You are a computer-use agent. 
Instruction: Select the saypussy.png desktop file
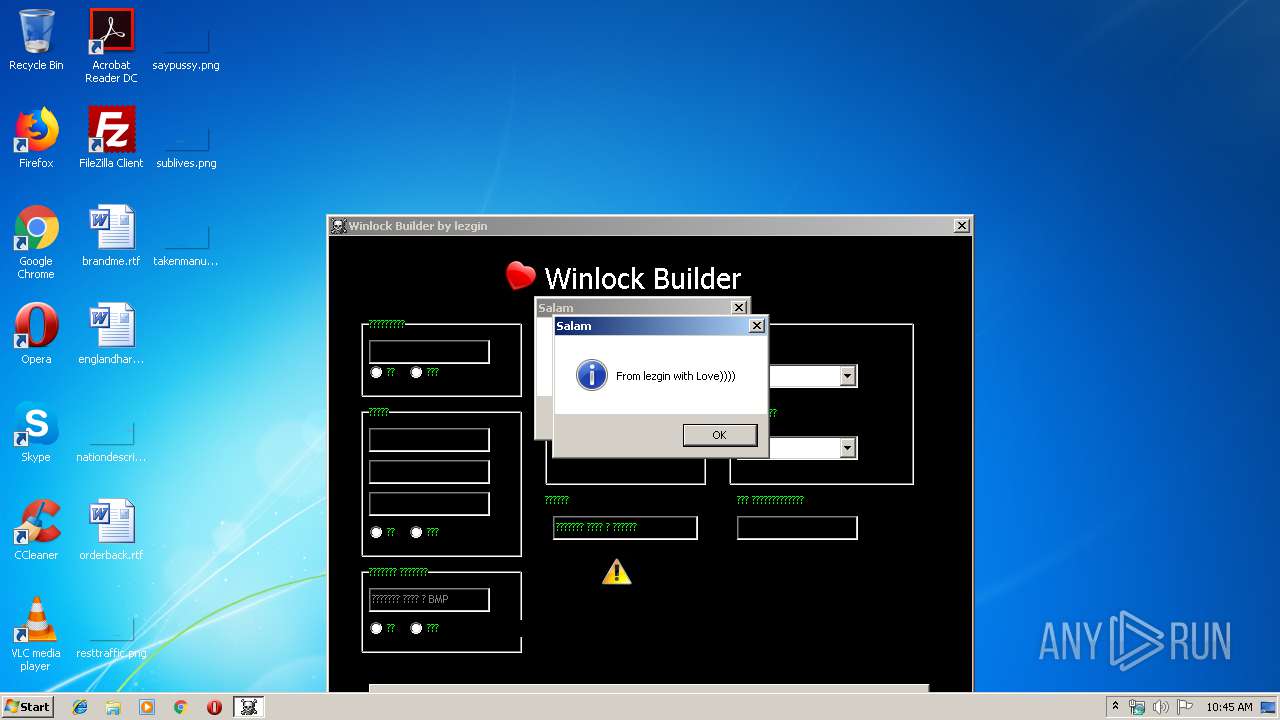[186, 41]
